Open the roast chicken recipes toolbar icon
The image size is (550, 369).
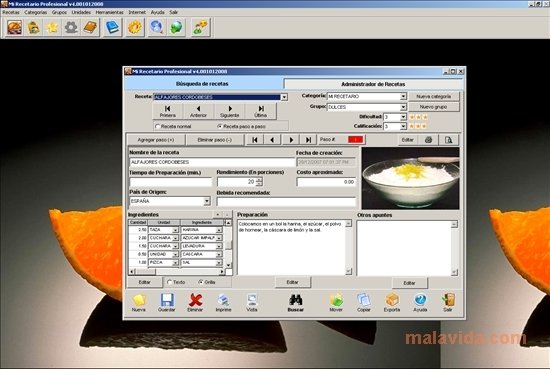[x=14, y=27]
